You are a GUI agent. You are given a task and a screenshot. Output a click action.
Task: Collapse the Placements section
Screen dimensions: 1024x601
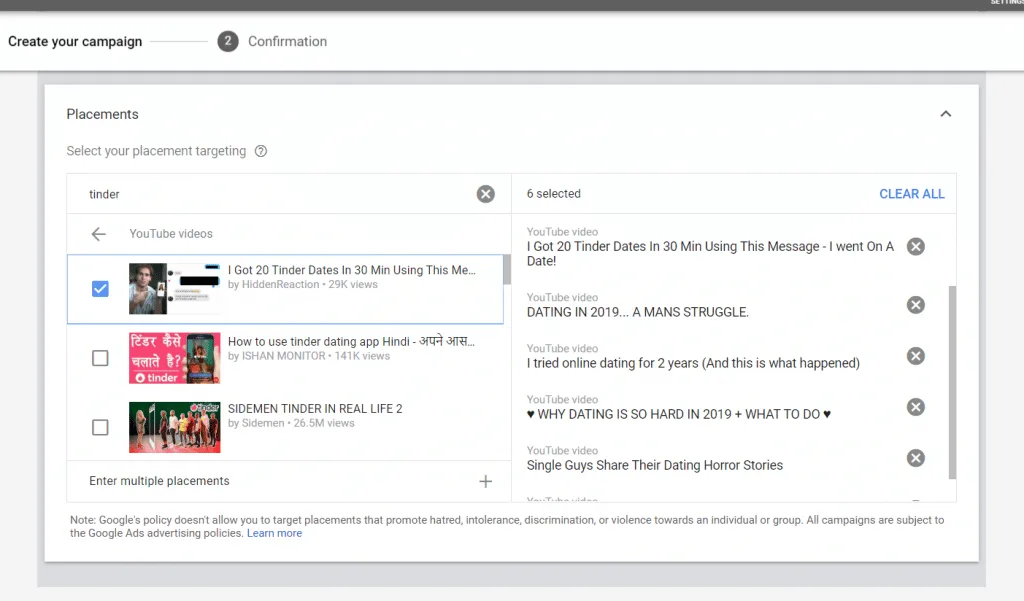[946, 114]
